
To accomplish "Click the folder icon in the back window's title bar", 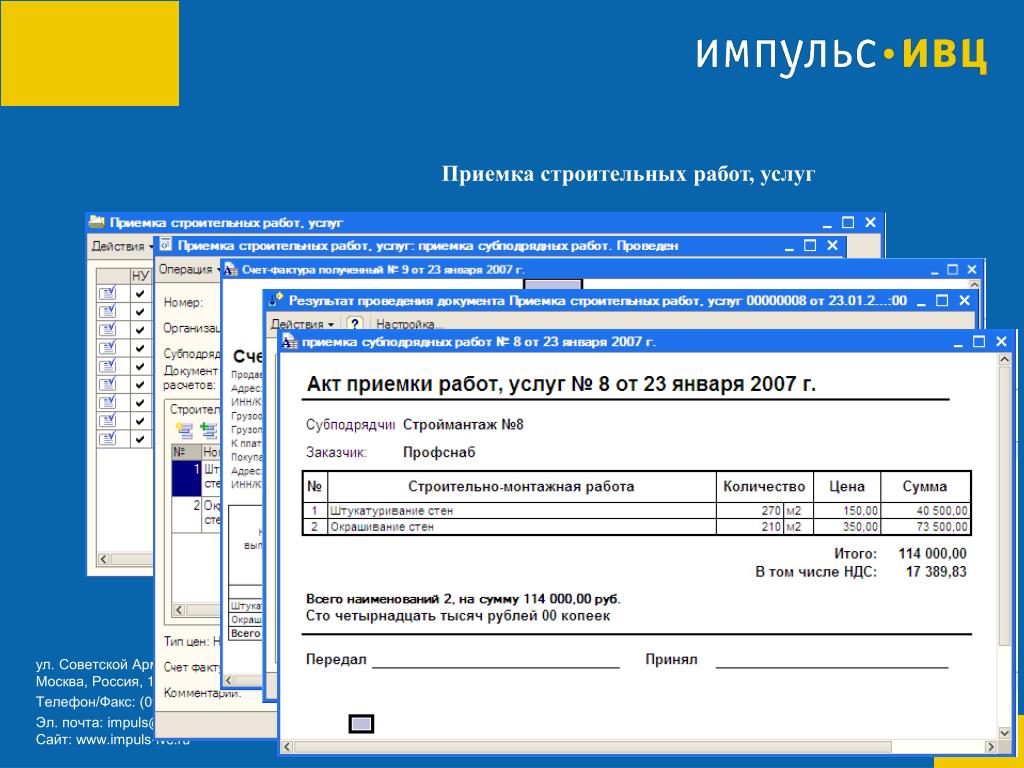I will coord(97,222).
